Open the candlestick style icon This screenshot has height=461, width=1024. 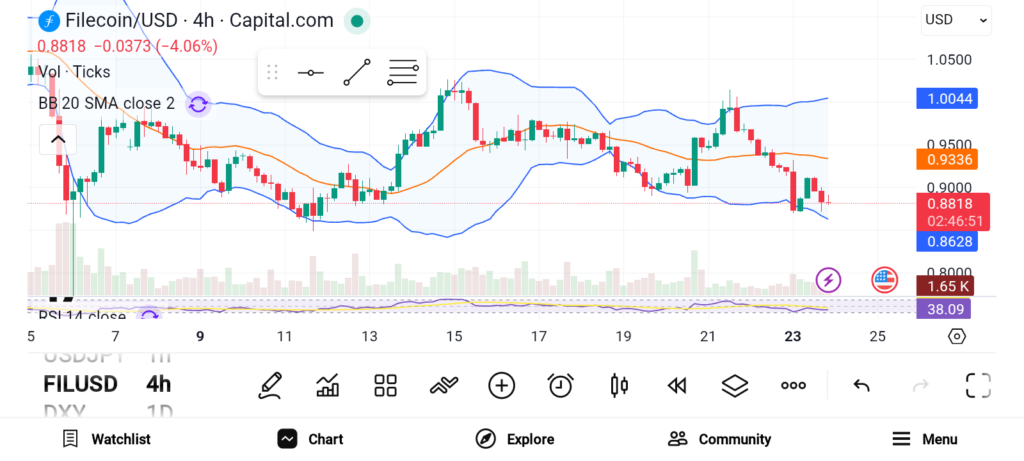618,385
